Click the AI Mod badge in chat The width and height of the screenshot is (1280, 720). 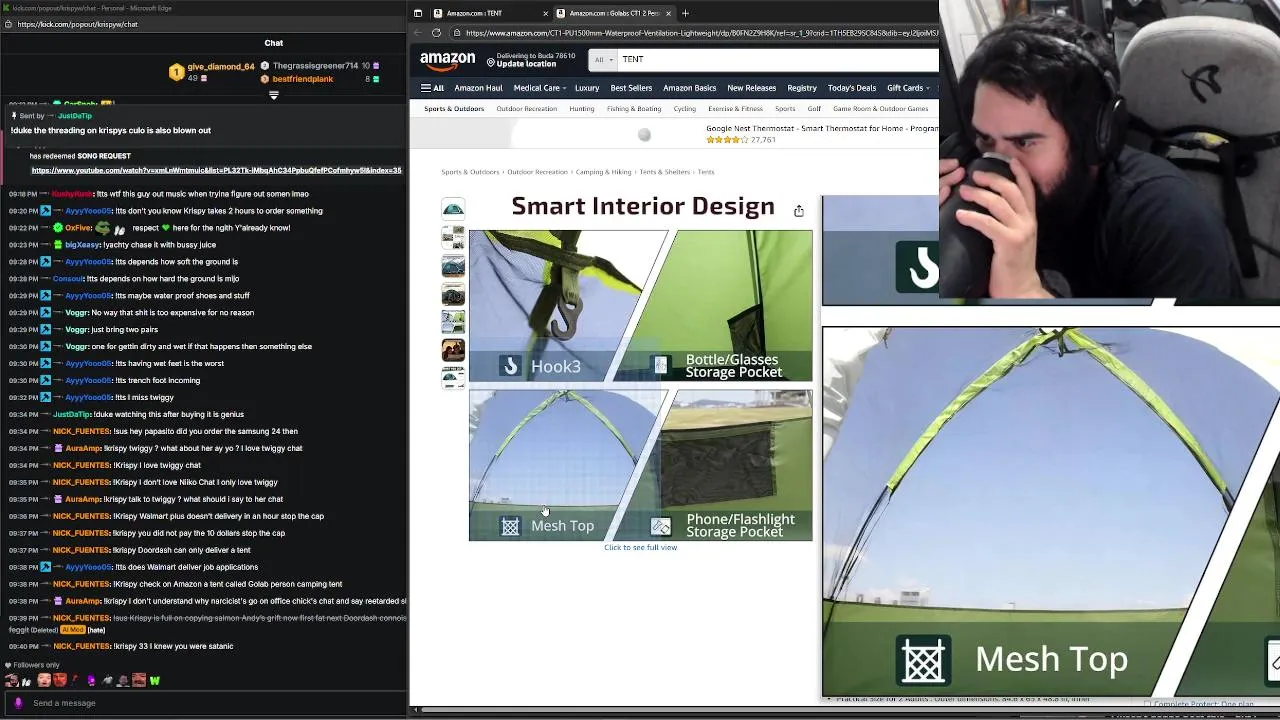(x=73, y=630)
